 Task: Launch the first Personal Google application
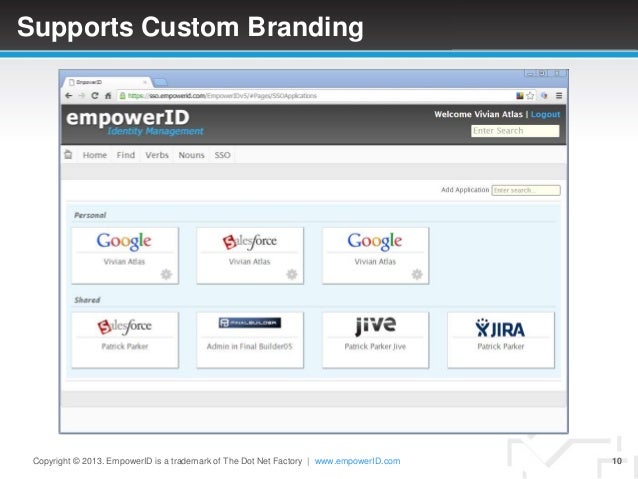(x=125, y=255)
